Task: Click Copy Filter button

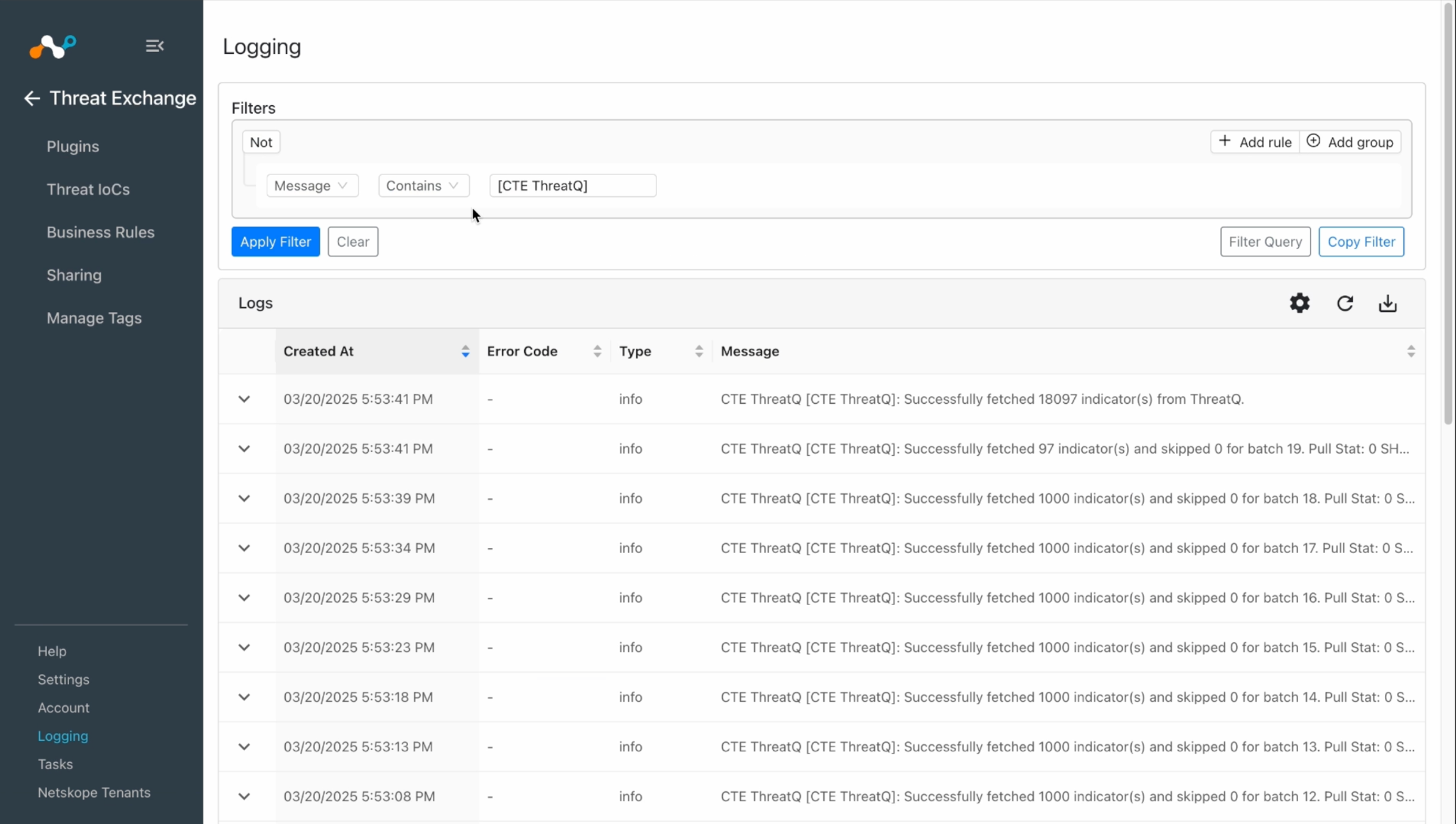Action: point(1361,242)
